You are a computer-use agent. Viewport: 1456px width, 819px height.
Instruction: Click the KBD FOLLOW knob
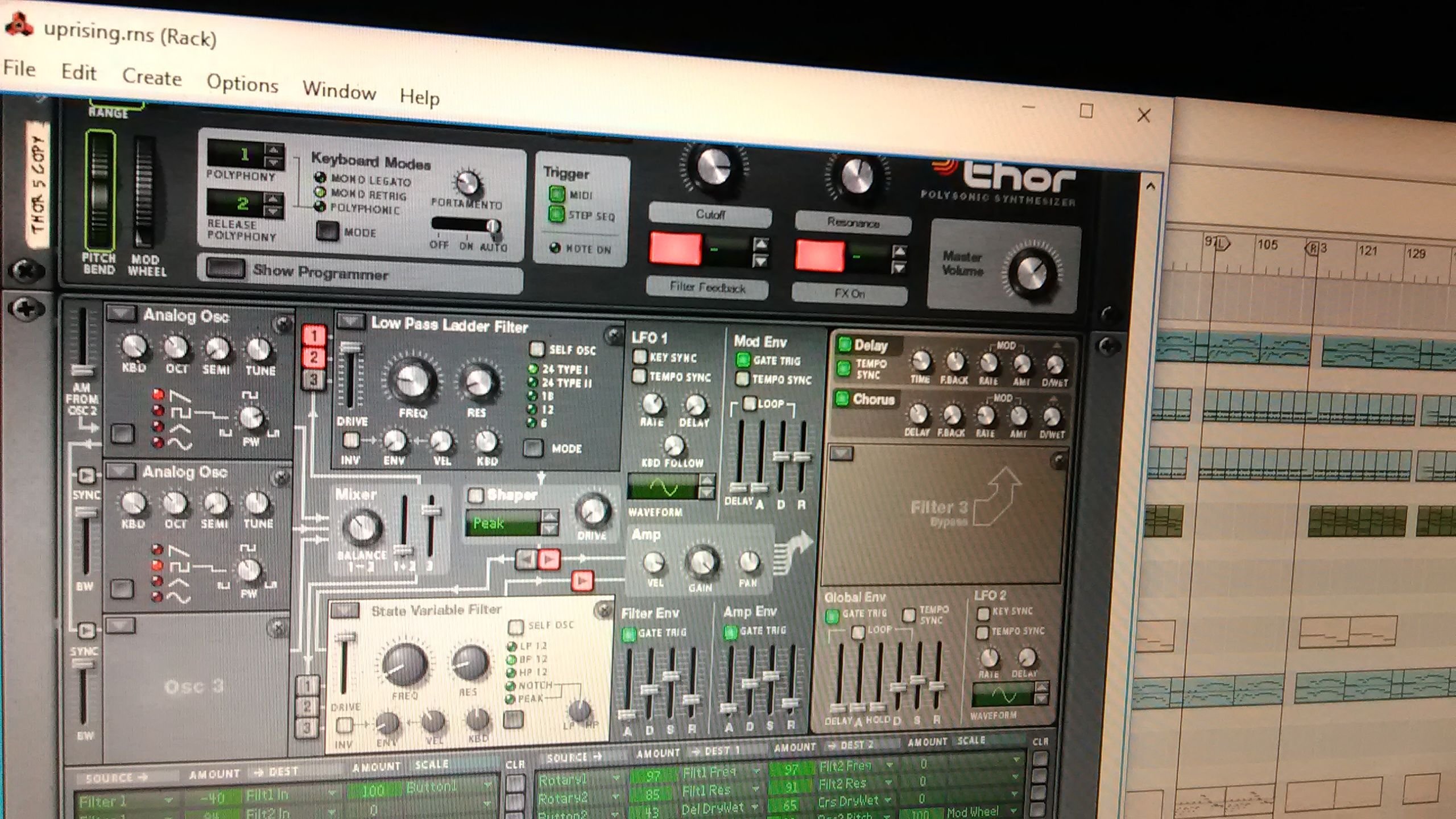point(673,445)
